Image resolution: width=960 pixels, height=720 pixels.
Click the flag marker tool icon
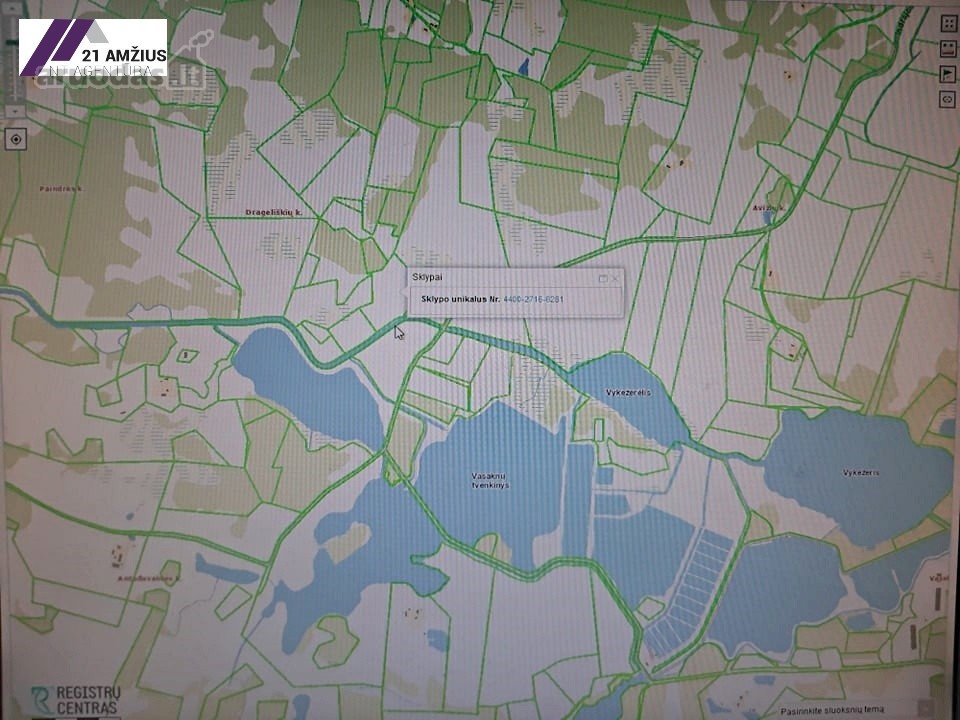[x=948, y=74]
